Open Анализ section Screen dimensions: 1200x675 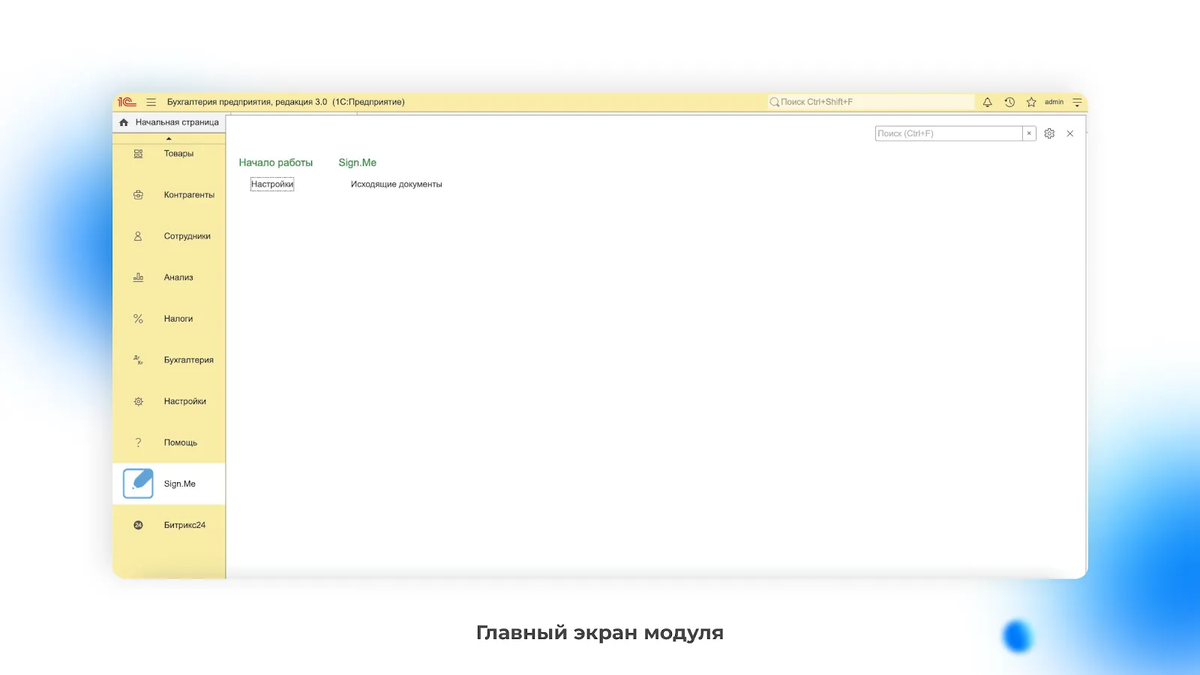[x=179, y=277]
